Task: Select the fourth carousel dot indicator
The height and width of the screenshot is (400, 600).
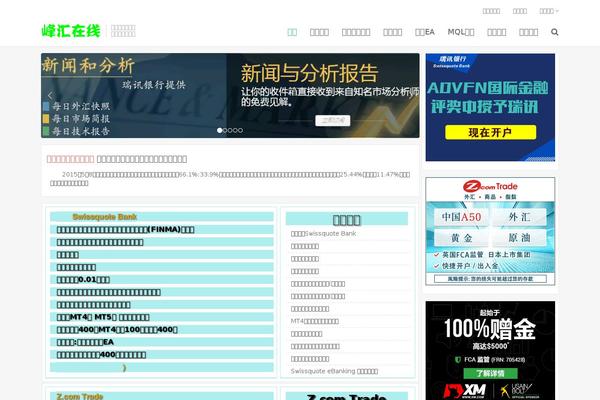Action: click(235, 131)
